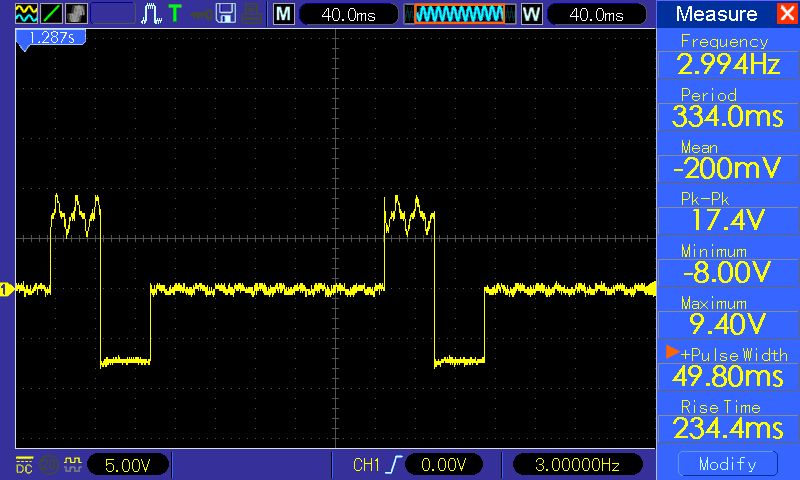This screenshot has height=480, width=800.
Task: Click the green T trigger status icon
Action: click(175, 14)
